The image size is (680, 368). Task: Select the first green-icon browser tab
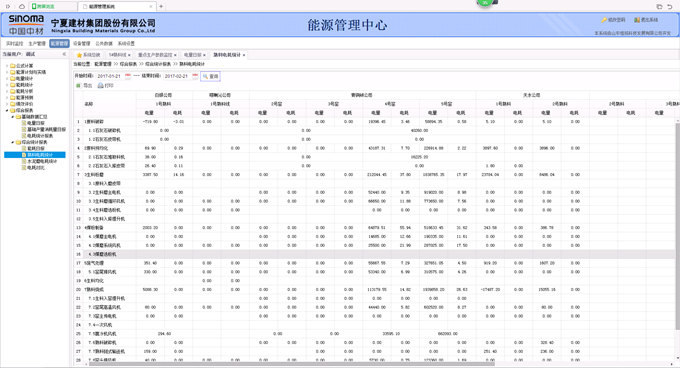coord(53,7)
